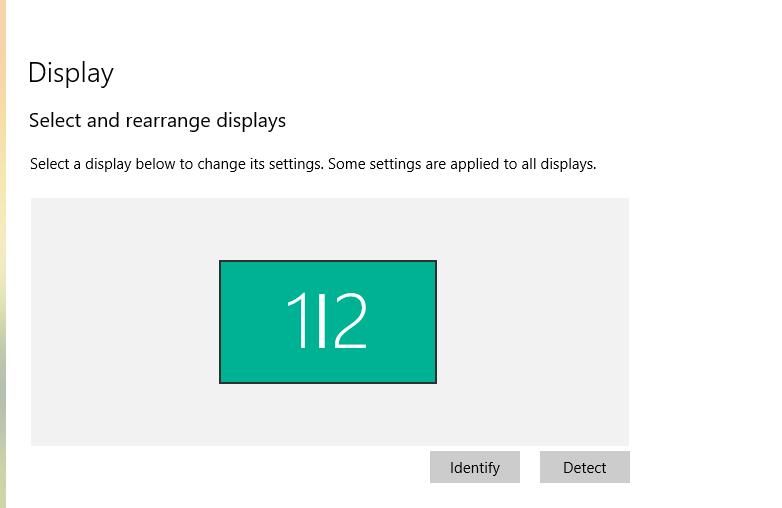The image size is (782, 508).
Task: Select the 1|2 duplicated display monitor
Action: coord(328,322)
